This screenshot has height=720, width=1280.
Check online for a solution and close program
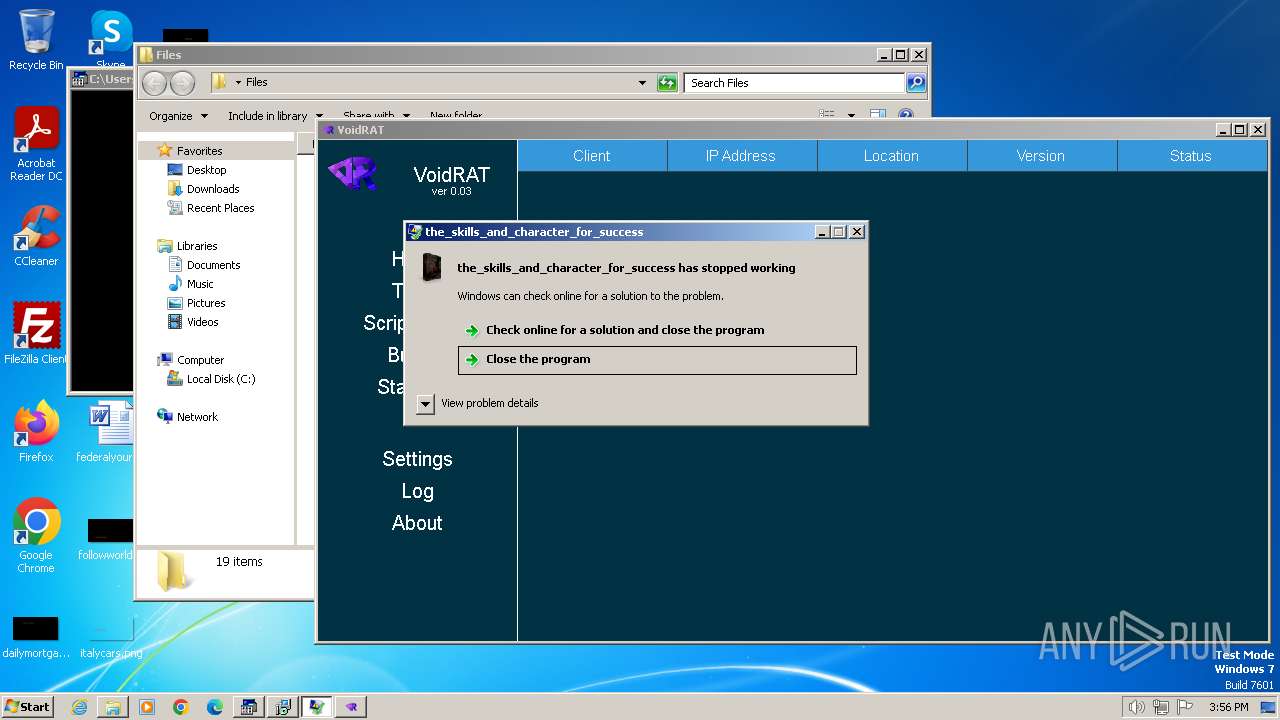(x=657, y=330)
